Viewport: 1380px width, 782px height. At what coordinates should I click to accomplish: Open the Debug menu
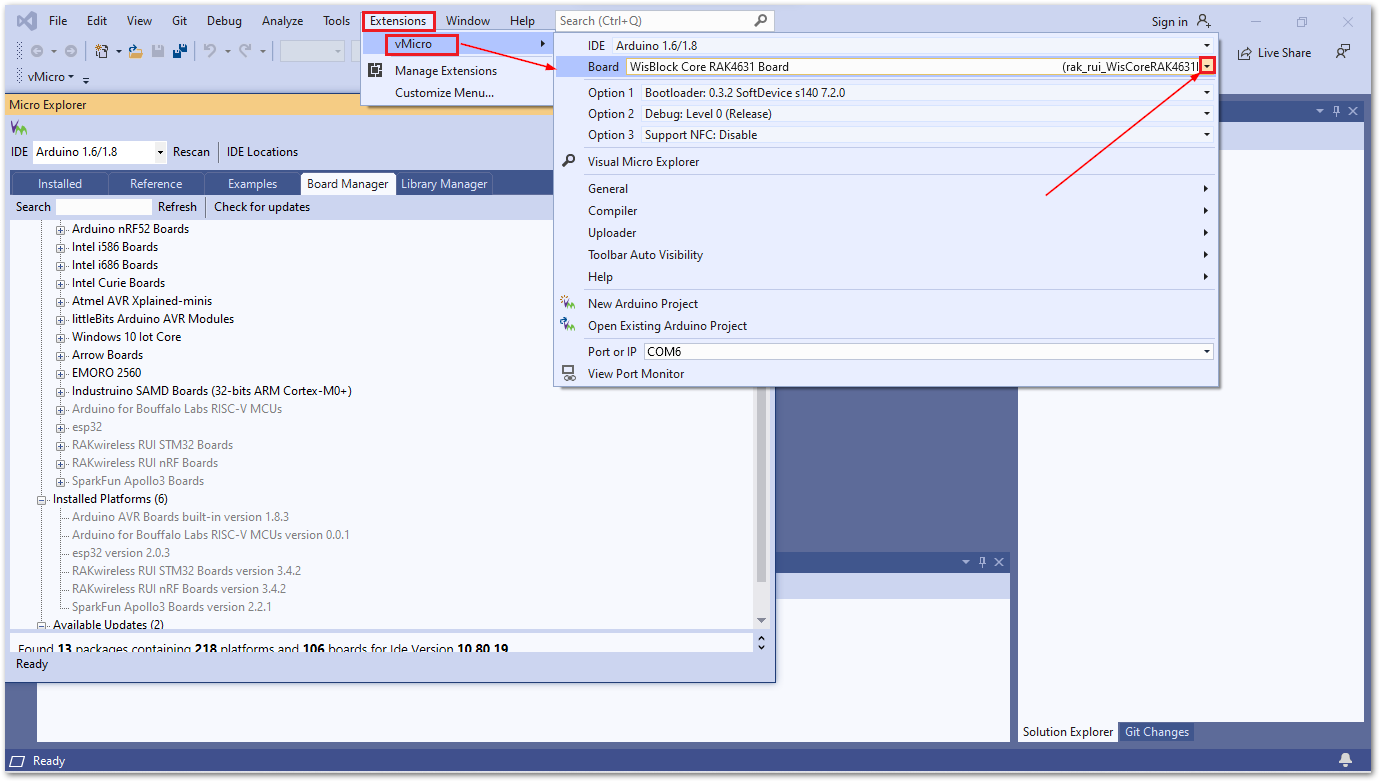click(x=224, y=21)
